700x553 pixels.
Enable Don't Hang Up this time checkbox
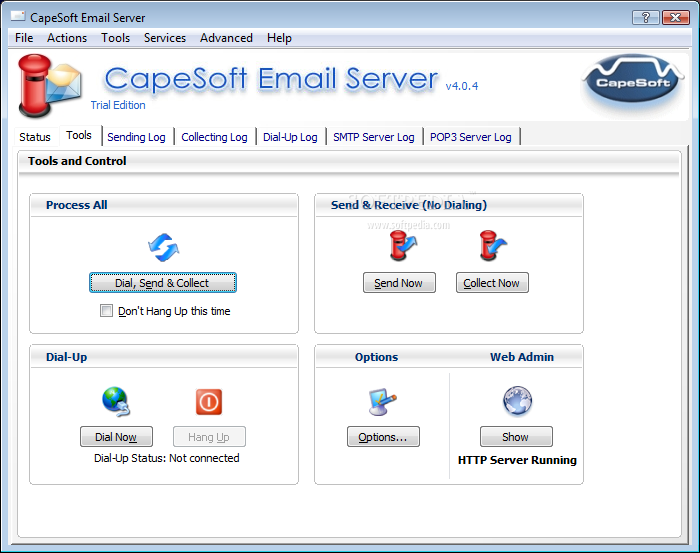(106, 311)
